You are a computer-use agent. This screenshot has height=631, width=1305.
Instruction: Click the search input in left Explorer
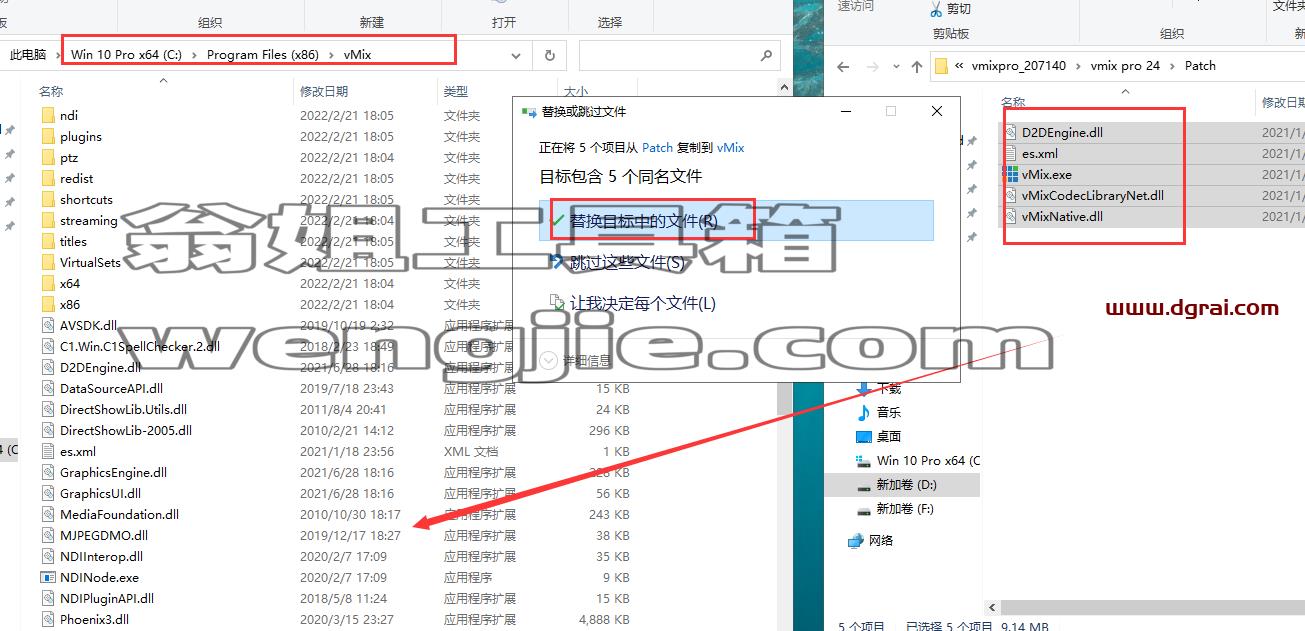coord(666,56)
